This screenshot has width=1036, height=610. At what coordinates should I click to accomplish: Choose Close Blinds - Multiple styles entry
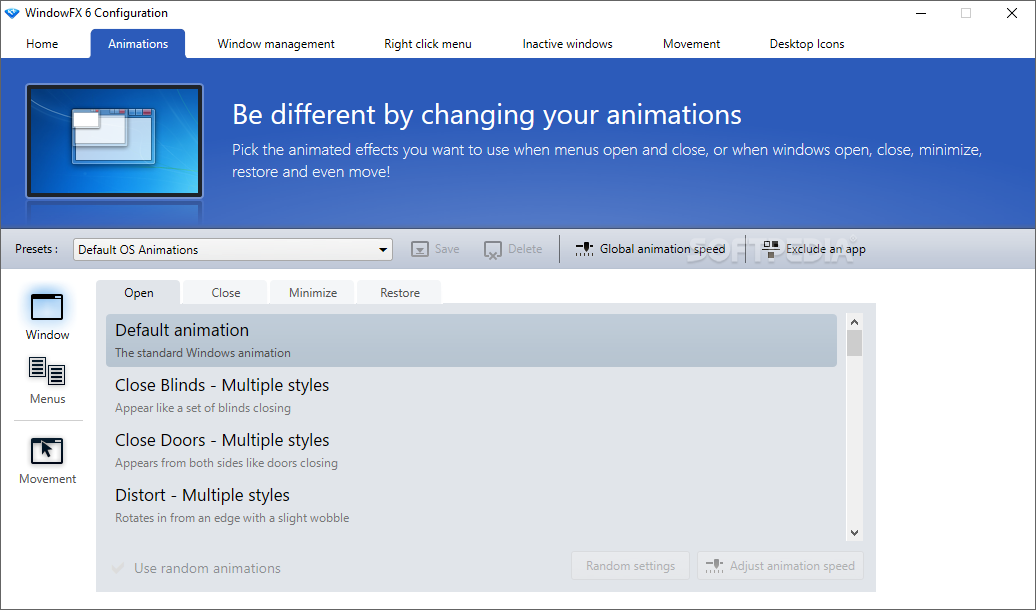(x=471, y=395)
